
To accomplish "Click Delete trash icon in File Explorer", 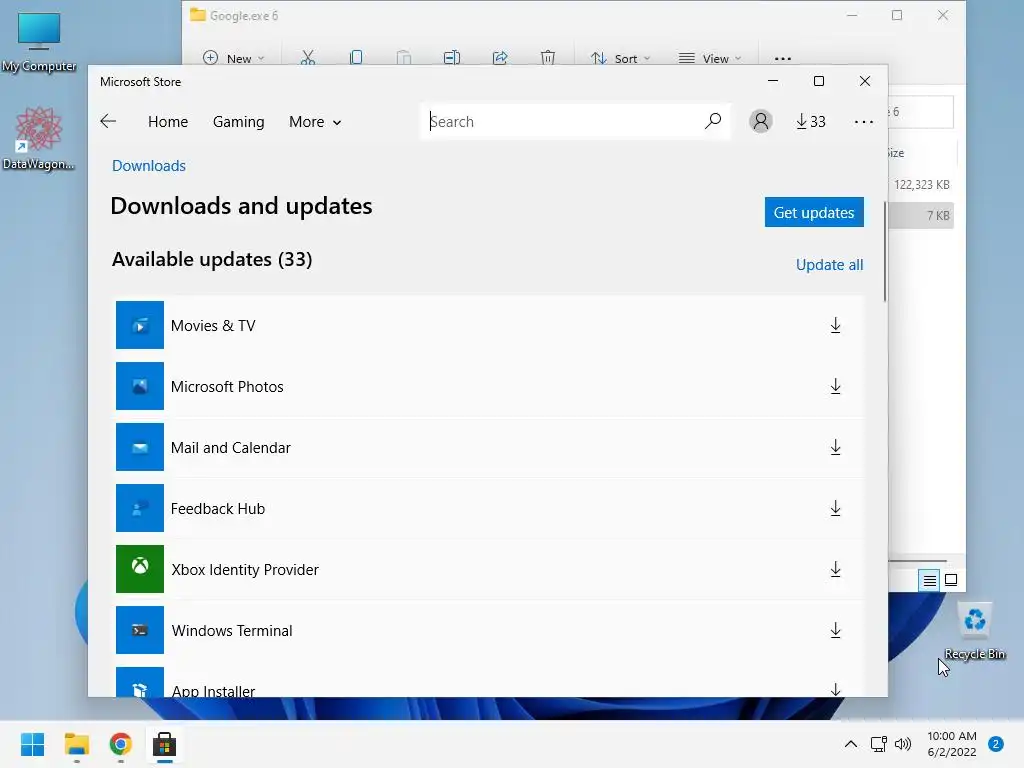I will [x=548, y=57].
